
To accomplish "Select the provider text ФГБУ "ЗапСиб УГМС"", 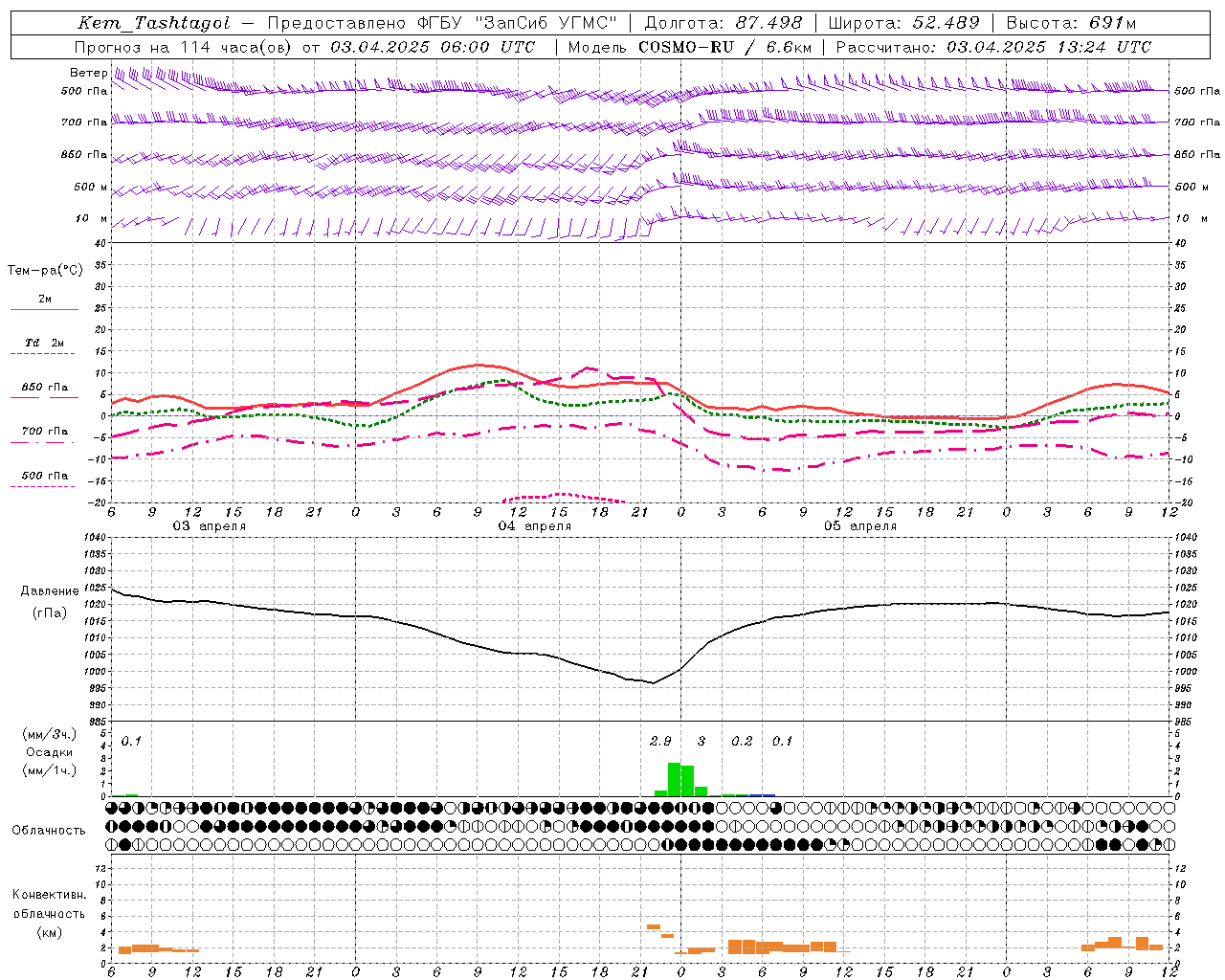I will [x=518, y=23].
